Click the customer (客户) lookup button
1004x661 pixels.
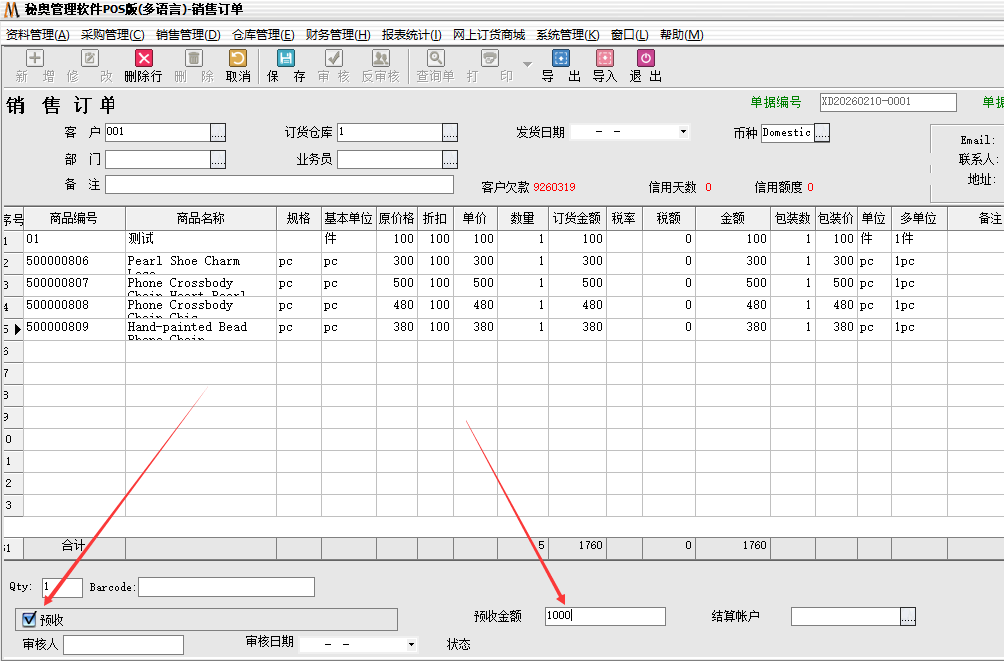coord(218,132)
